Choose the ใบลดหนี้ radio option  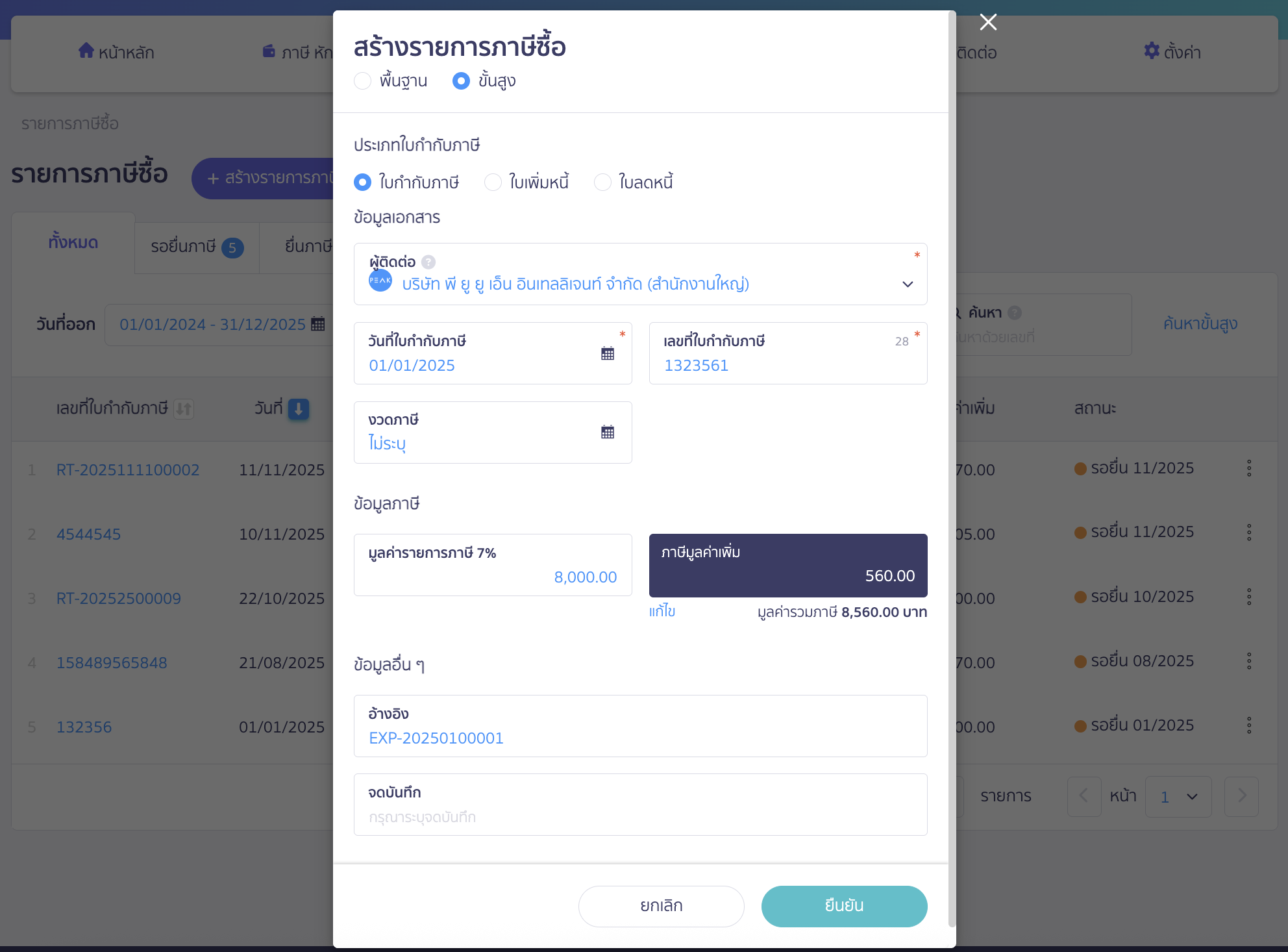(x=603, y=182)
